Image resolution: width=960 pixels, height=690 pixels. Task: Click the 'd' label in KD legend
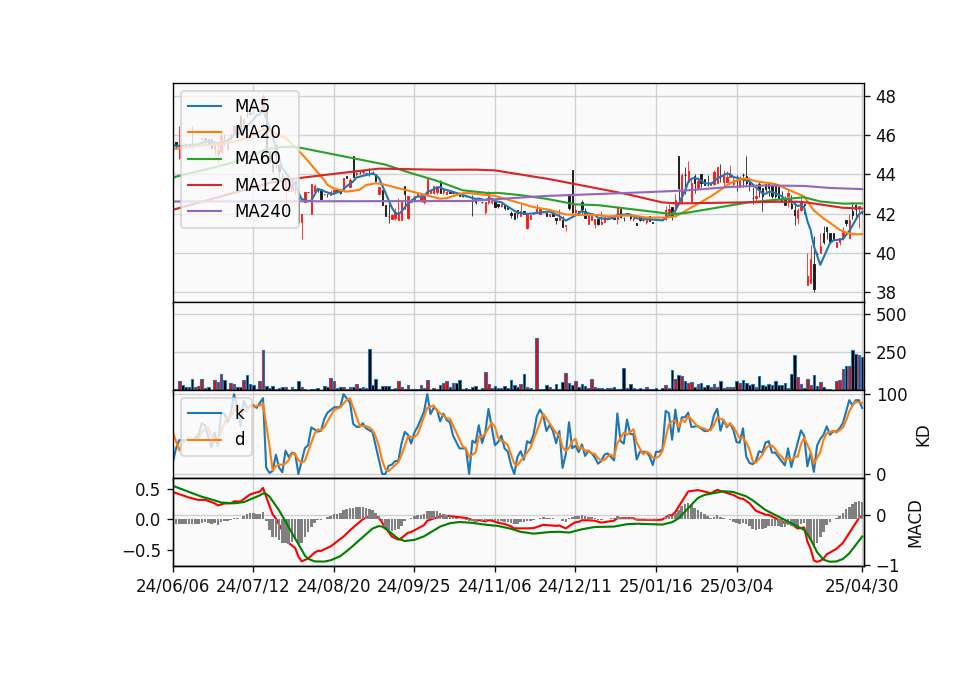coord(240,439)
